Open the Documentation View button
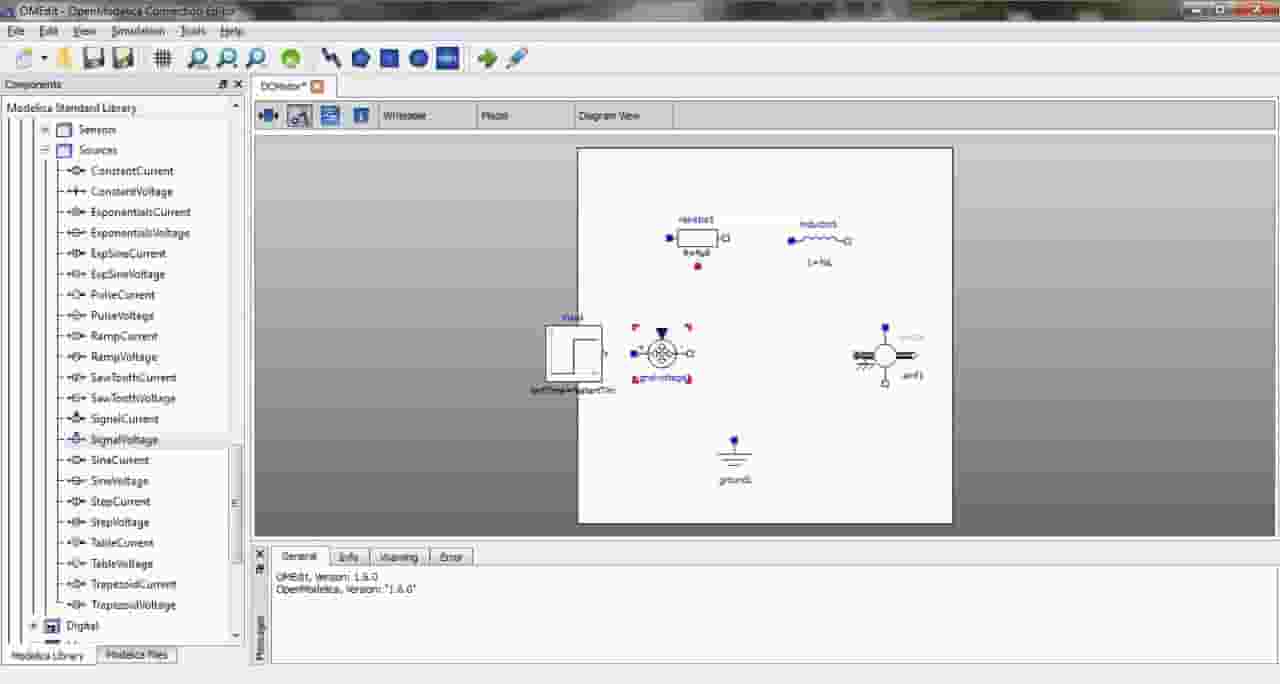This screenshot has height=684, width=1280. pos(361,115)
